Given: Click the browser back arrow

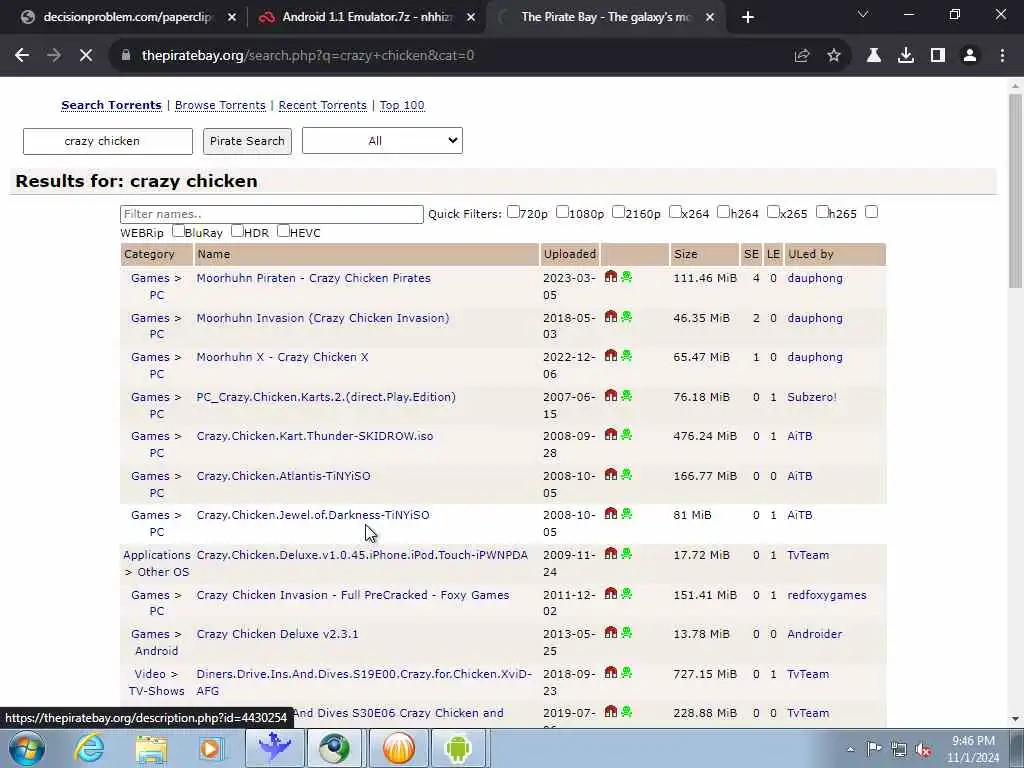Looking at the screenshot, I should [x=22, y=56].
